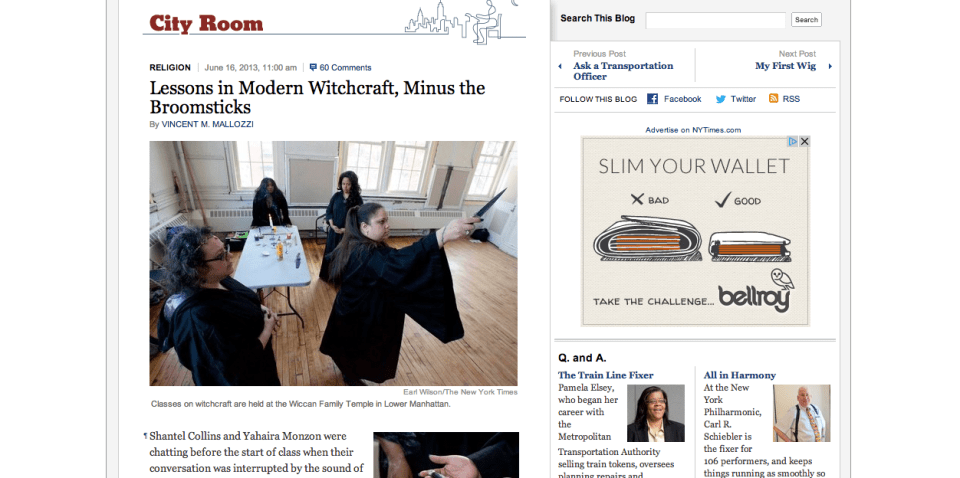Click the Search button

806,20
